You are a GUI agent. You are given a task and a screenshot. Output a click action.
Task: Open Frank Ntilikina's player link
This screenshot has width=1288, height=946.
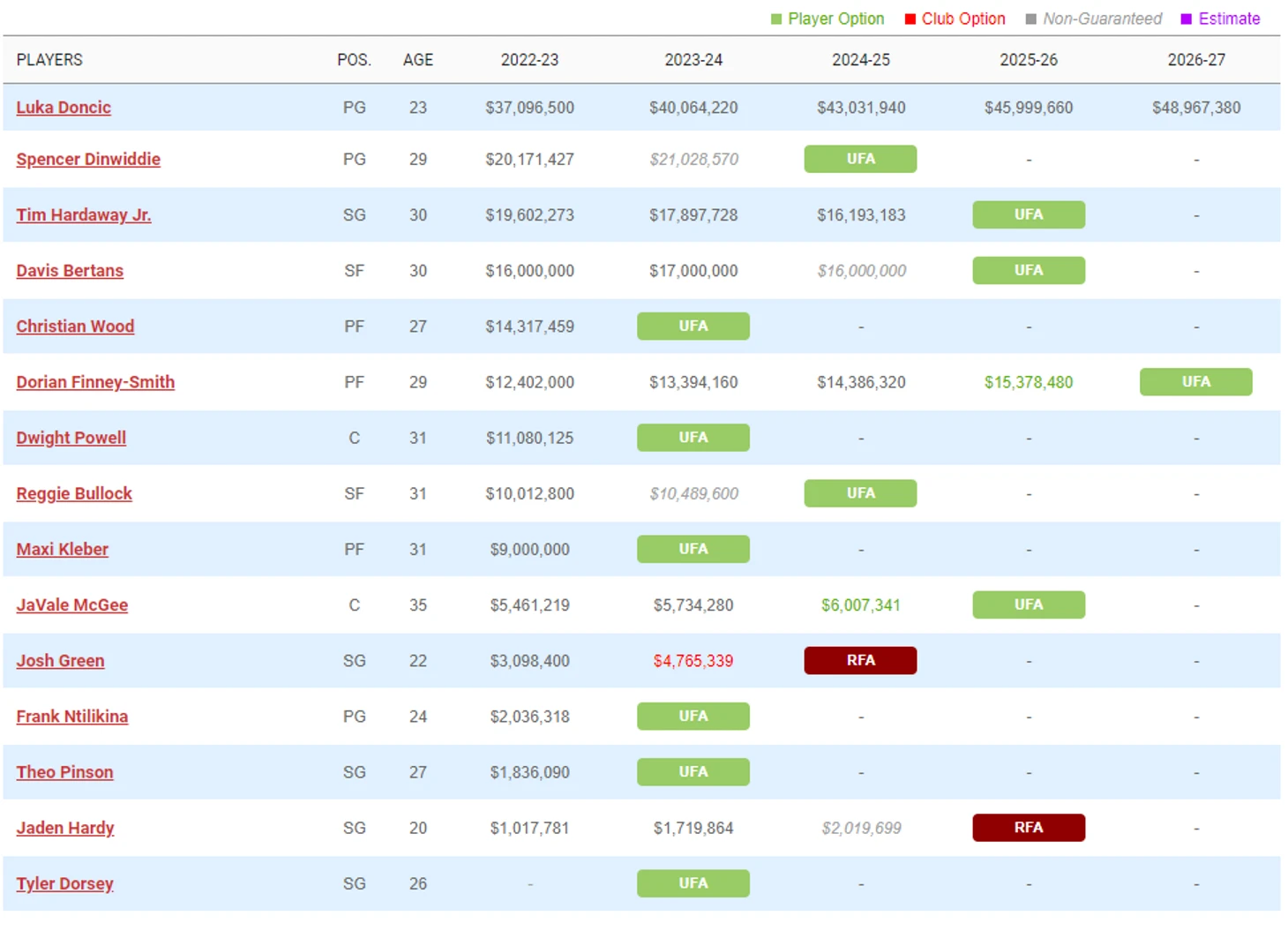(x=71, y=717)
